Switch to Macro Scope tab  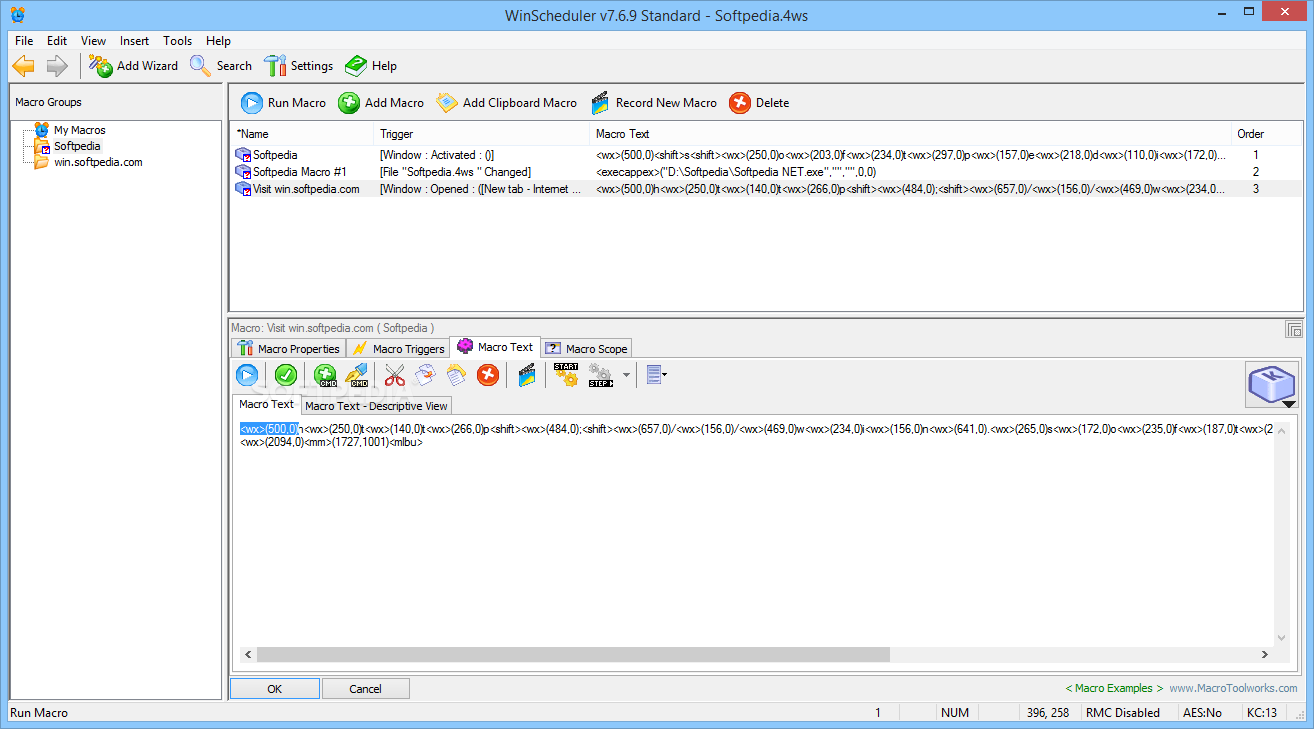(586, 348)
